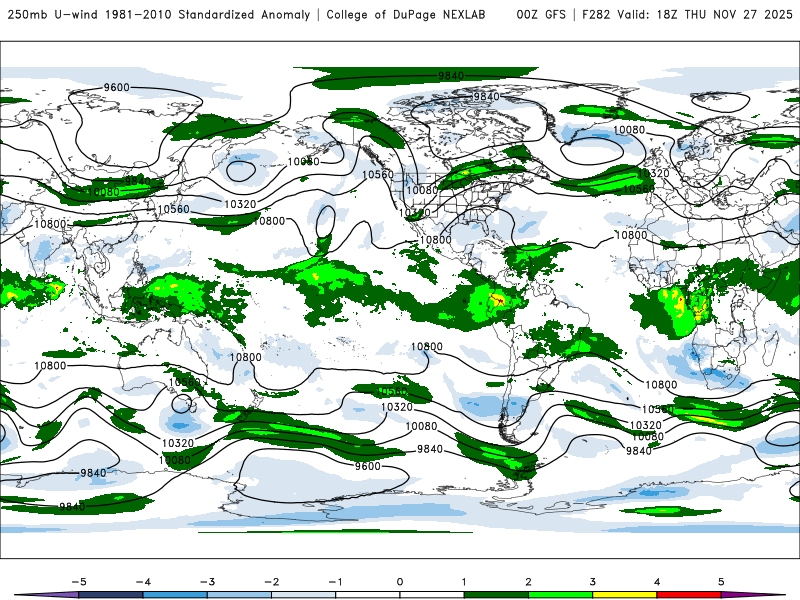Click the '0' colorbar tick label
Screen dimensions: 800x600
coord(400,582)
